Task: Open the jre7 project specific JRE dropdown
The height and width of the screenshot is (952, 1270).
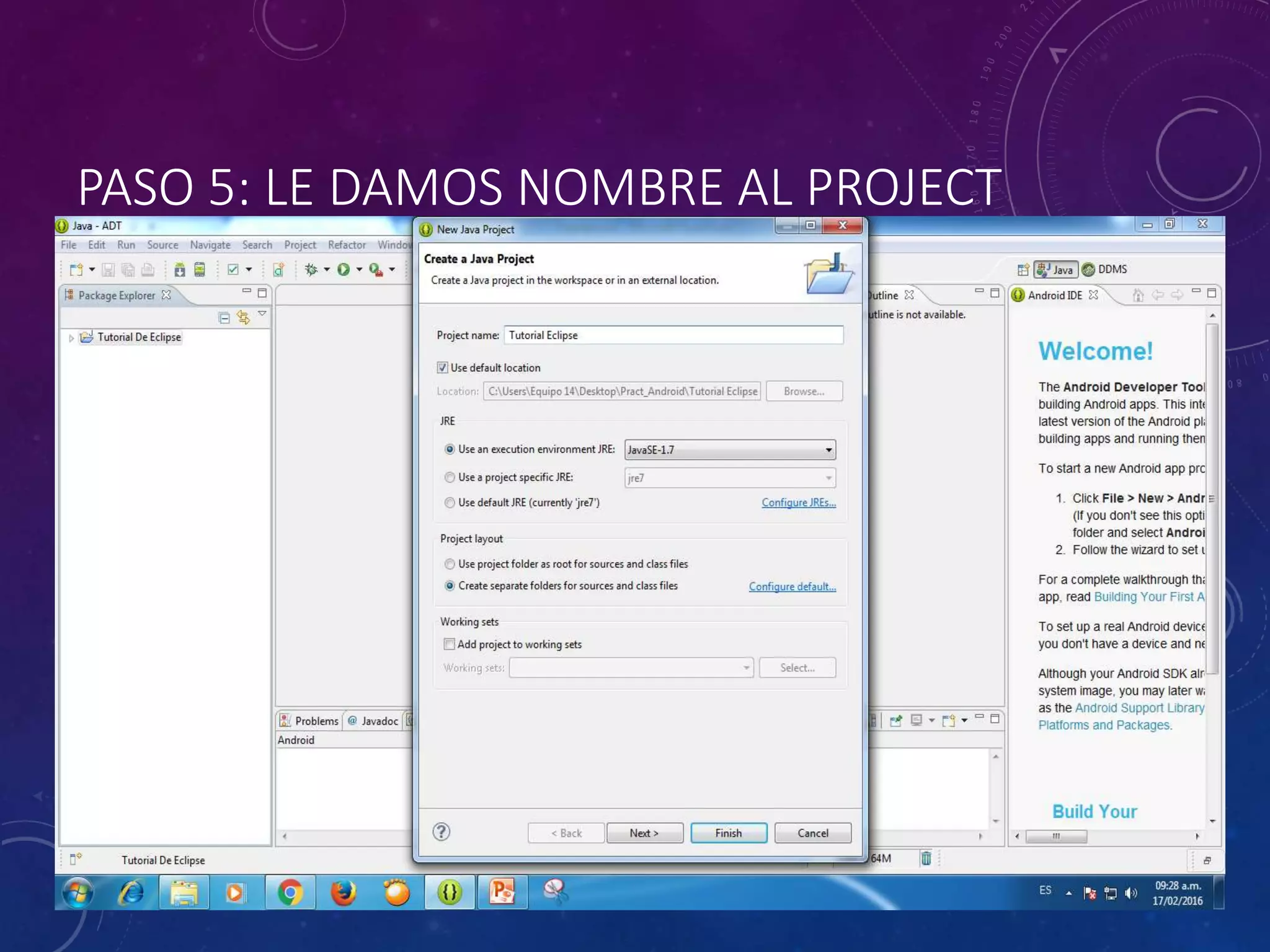Action: (x=730, y=478)
